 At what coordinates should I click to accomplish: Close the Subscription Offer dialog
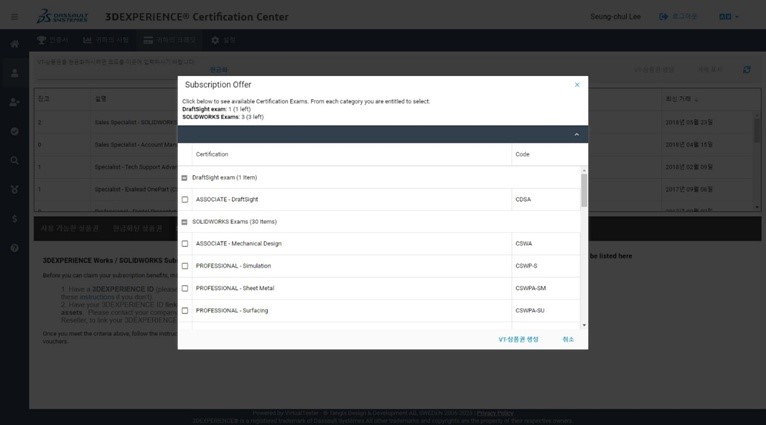pyautogui.click(x=577, y=85)
